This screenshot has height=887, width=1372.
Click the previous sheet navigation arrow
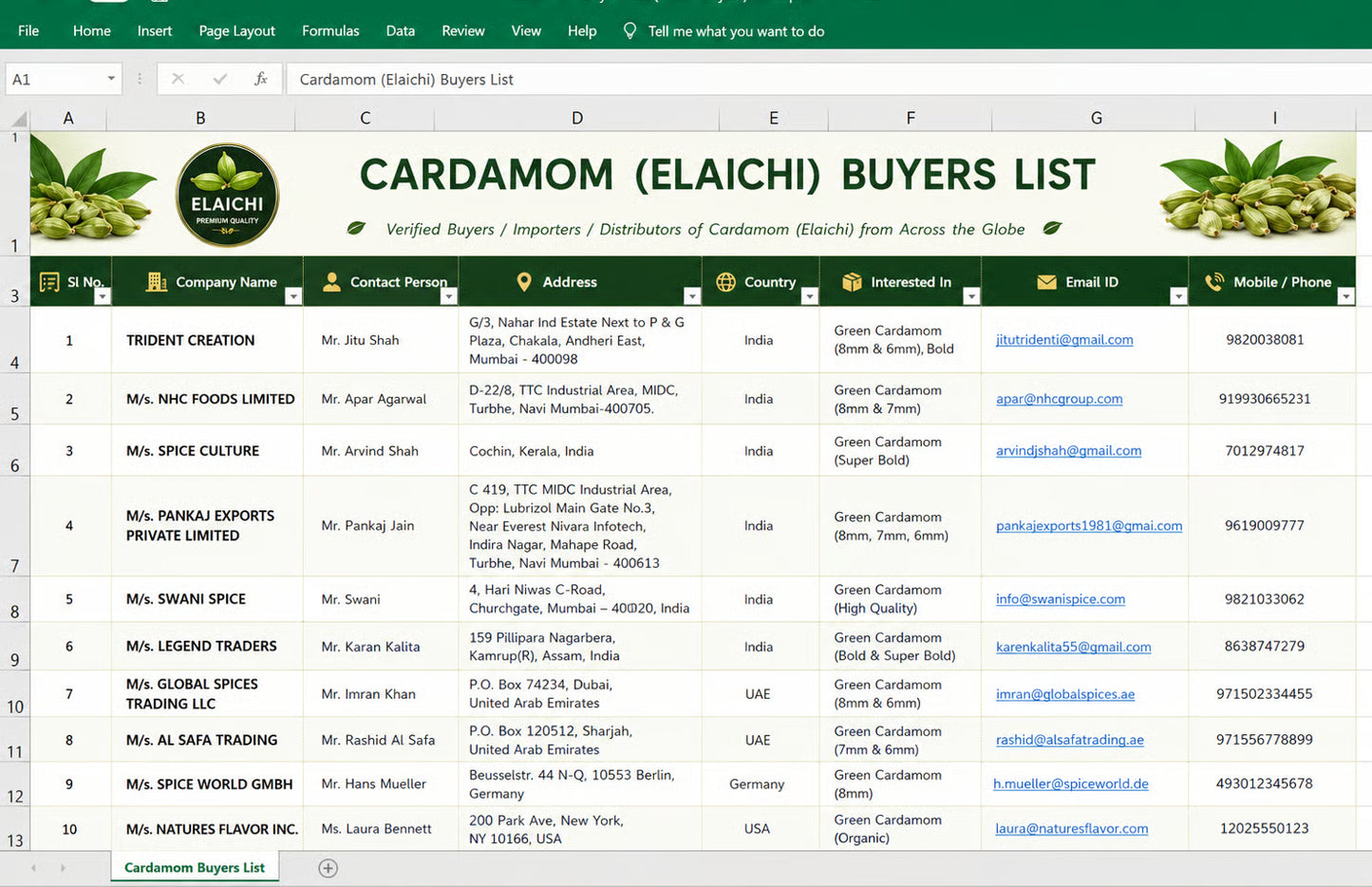coord(33,868)
